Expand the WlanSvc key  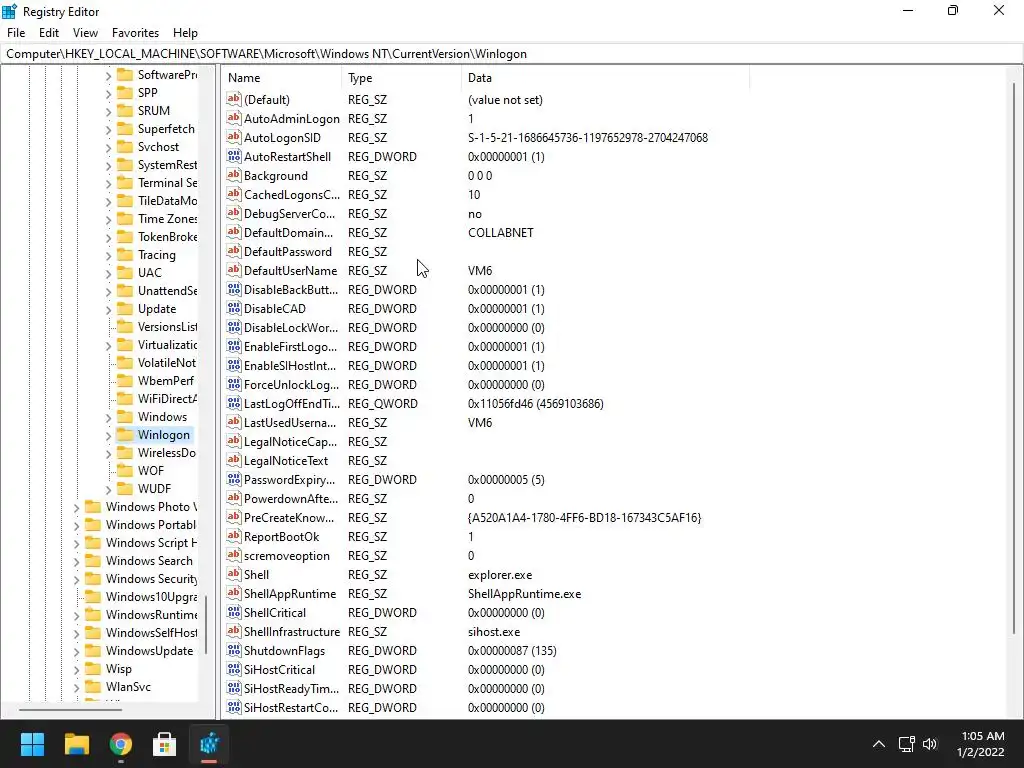pos(76,687)
